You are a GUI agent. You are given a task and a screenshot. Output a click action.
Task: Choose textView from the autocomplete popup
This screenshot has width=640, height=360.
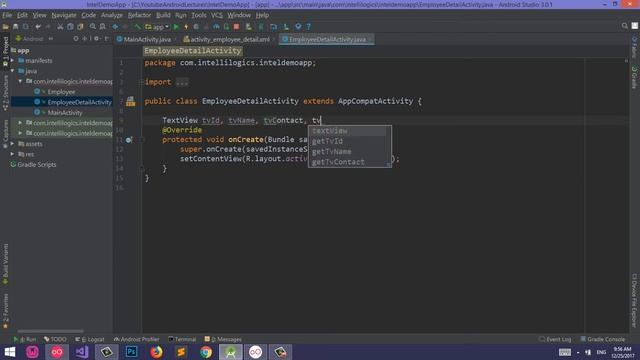pos(349,131)
